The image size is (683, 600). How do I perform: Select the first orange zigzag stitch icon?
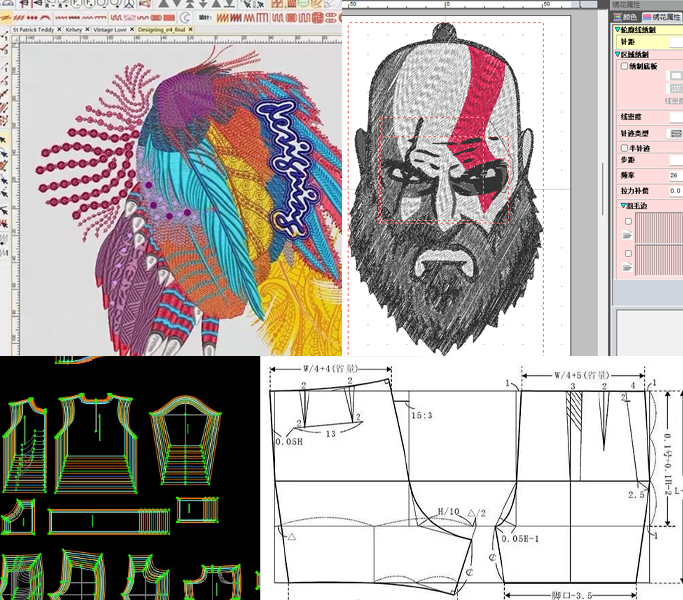coord(222,18)
